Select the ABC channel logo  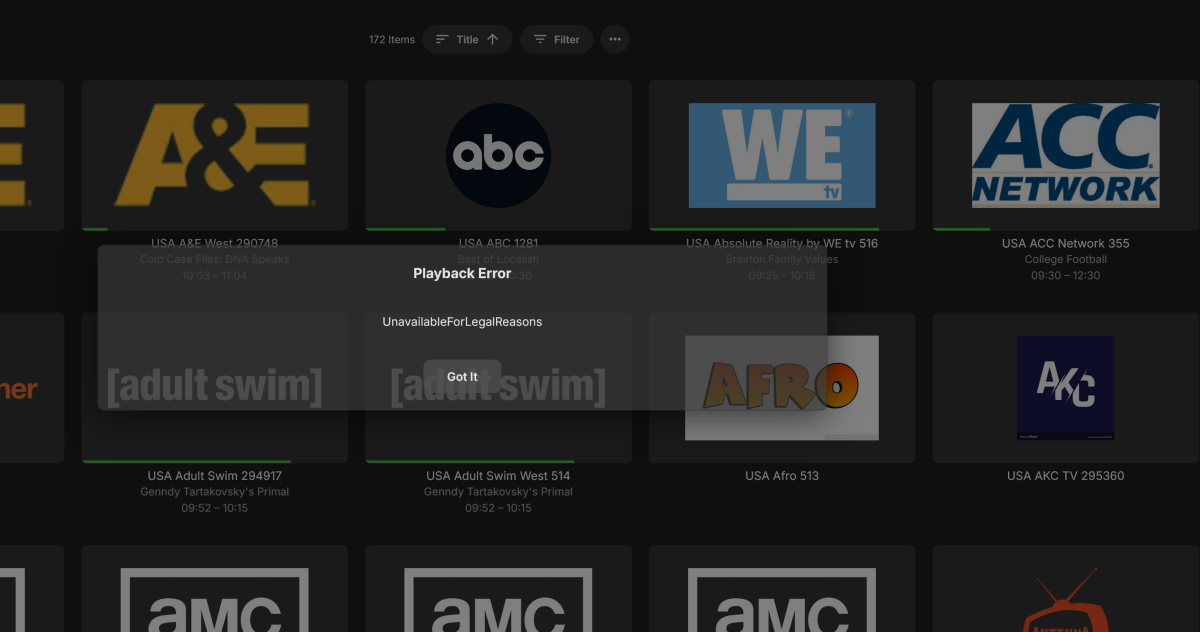point(498,155)
